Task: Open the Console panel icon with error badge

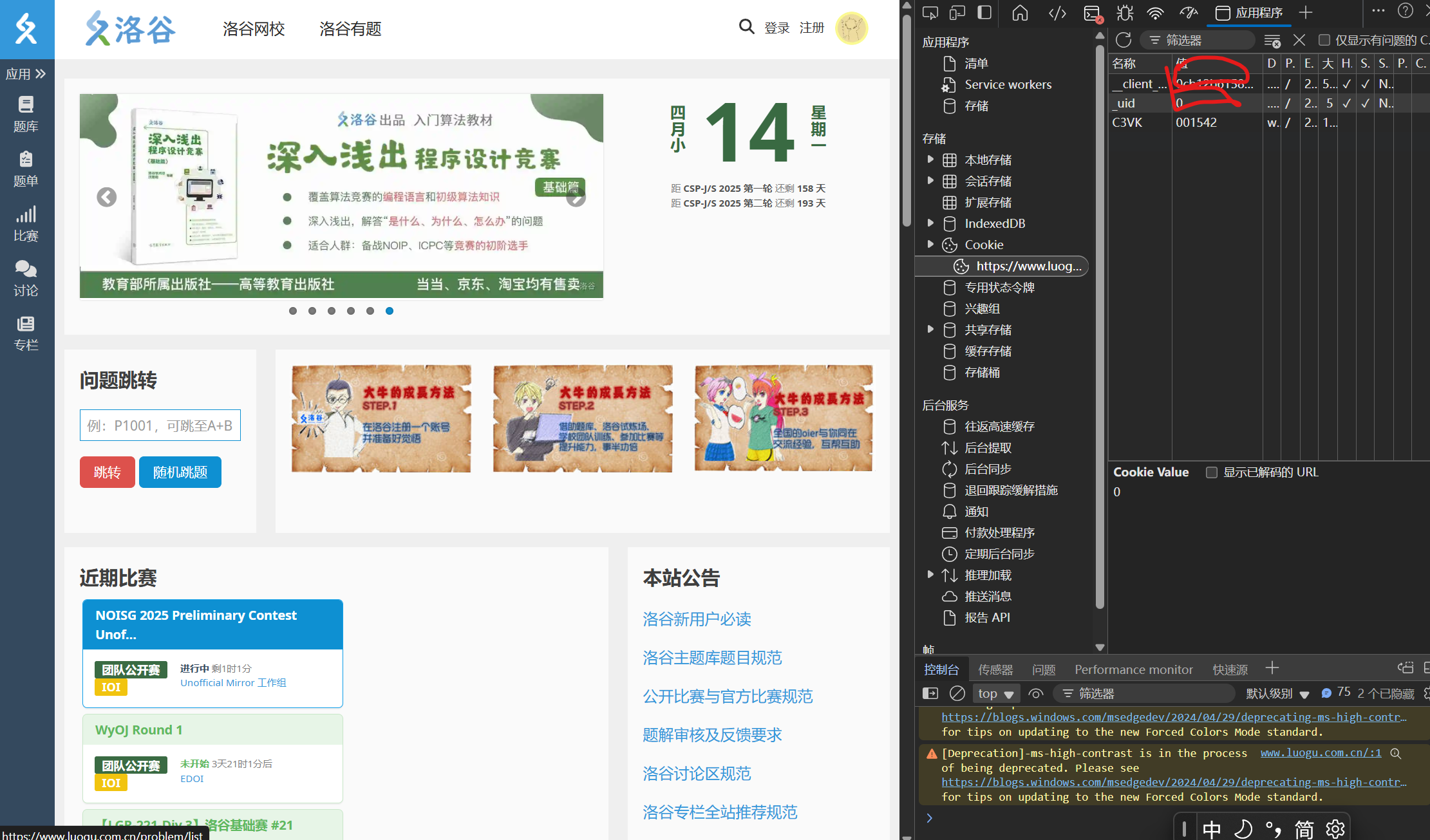Action: pos(1093,14)
